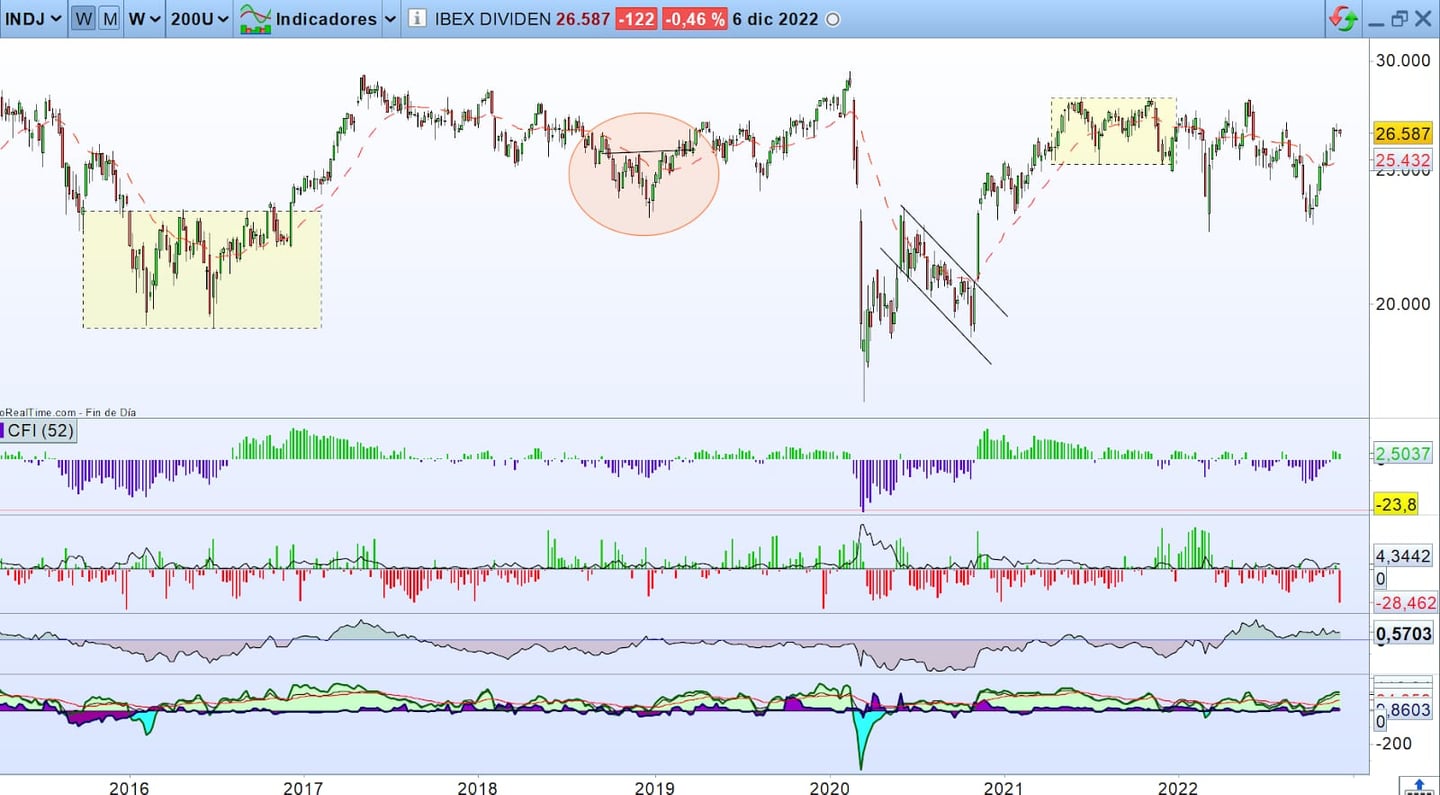Click the info icon next to IBEX DIVIDEN

click(417, 18)
